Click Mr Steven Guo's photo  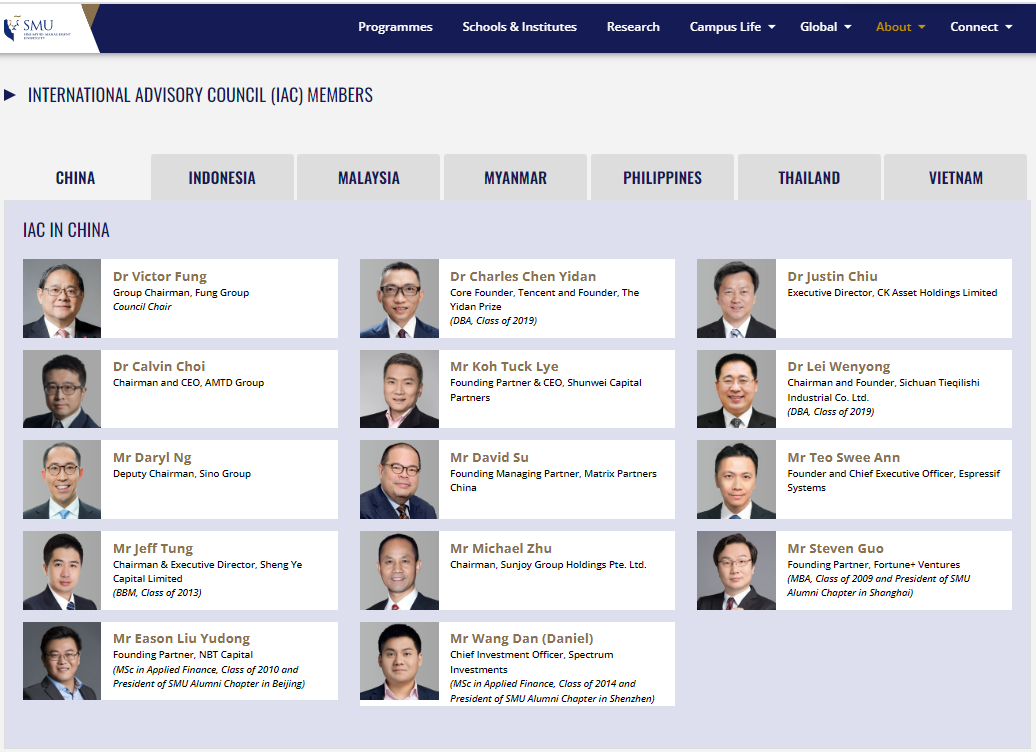pyautogui.click(x=736, y=570)
